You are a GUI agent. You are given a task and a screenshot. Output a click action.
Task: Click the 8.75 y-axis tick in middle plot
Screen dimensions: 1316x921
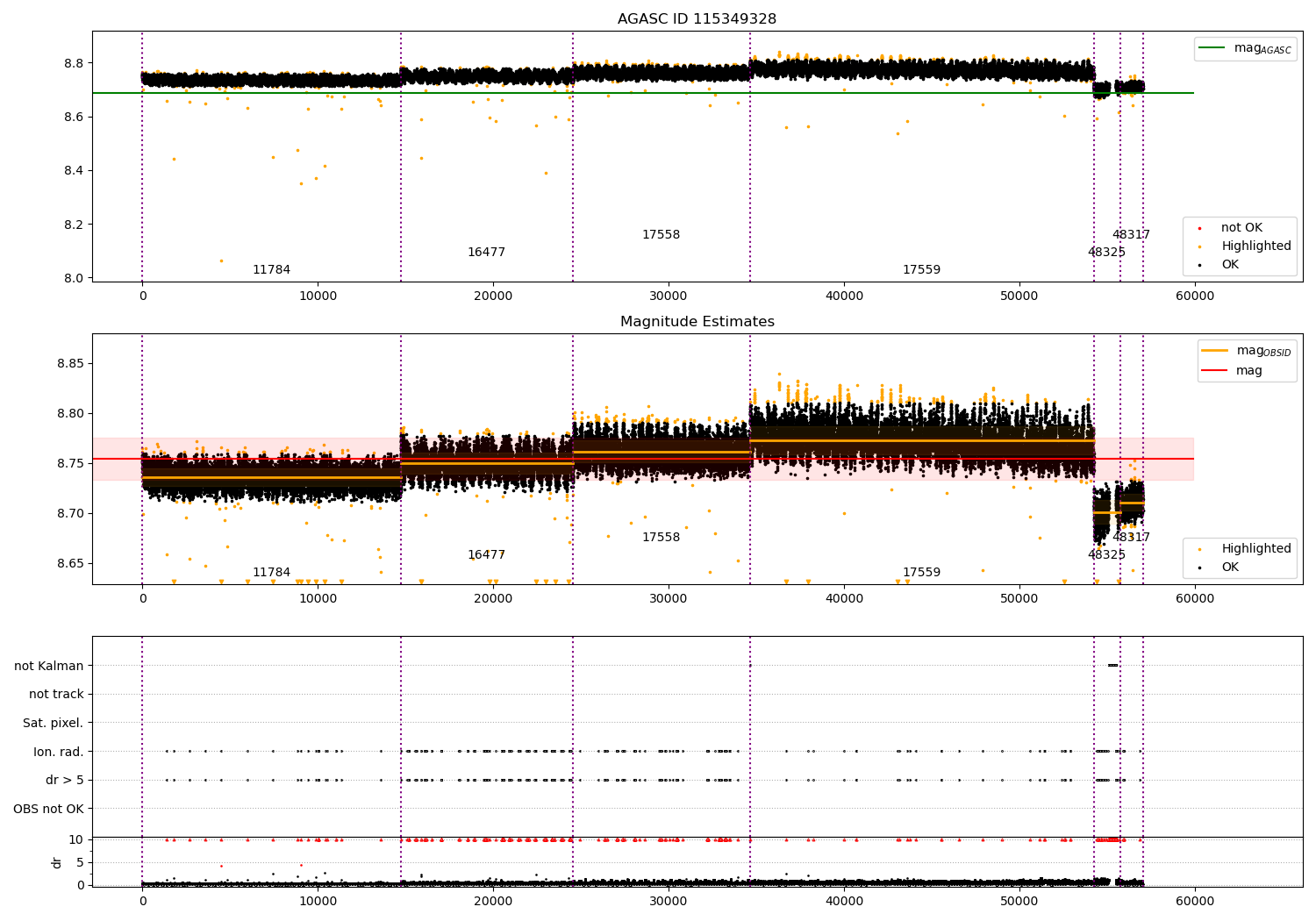[x=70, y=464]
